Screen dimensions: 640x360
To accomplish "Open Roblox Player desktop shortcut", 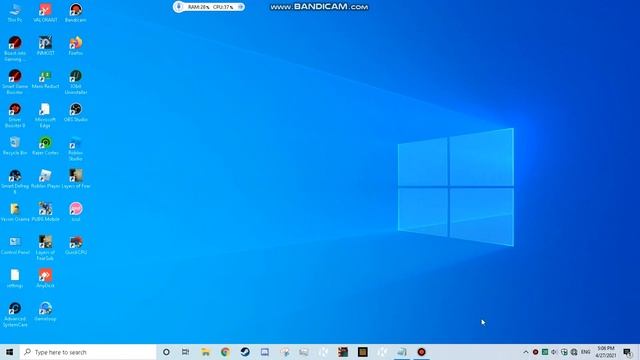I will tap(45, 179).
